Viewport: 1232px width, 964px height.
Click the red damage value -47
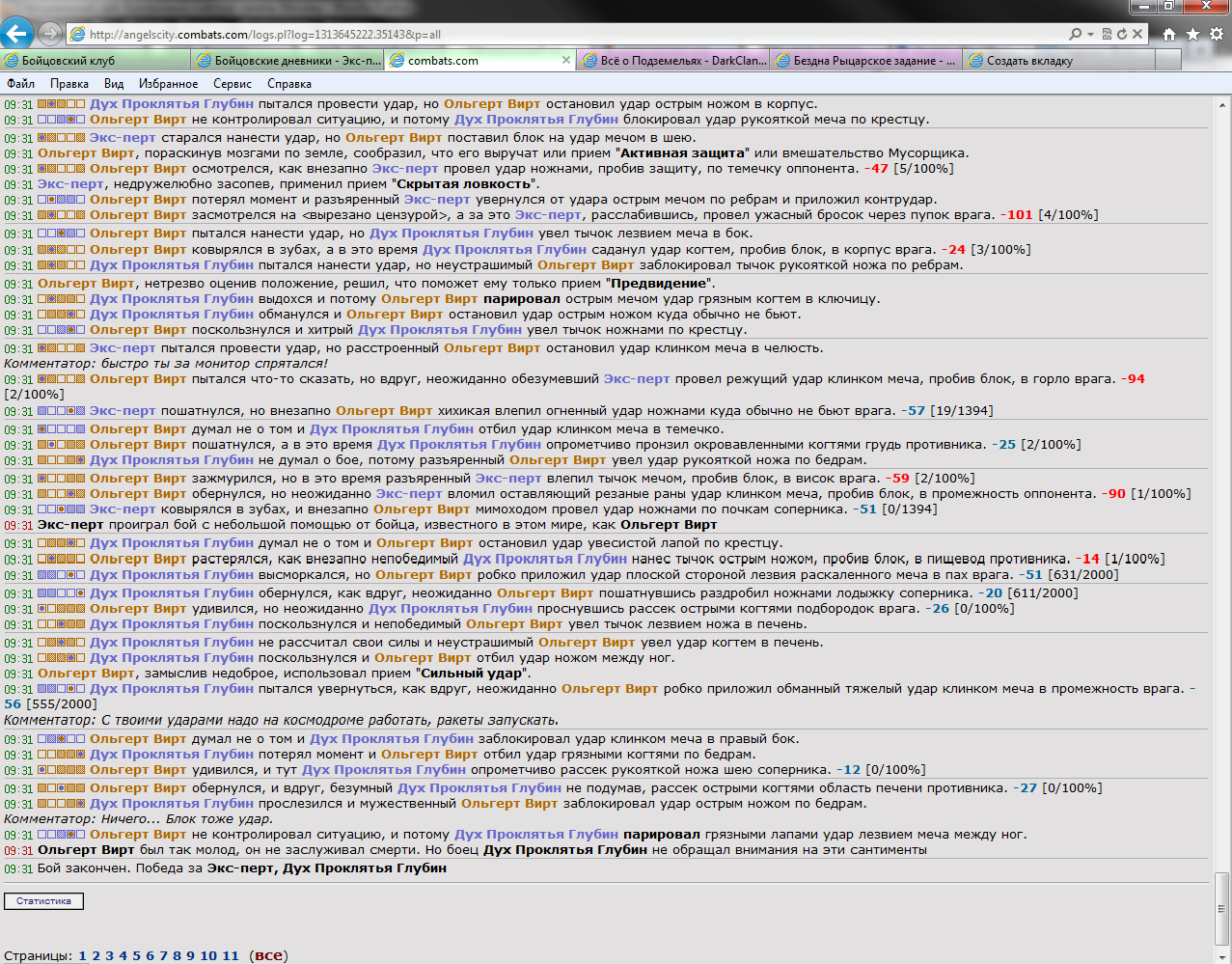pos(876,169)
